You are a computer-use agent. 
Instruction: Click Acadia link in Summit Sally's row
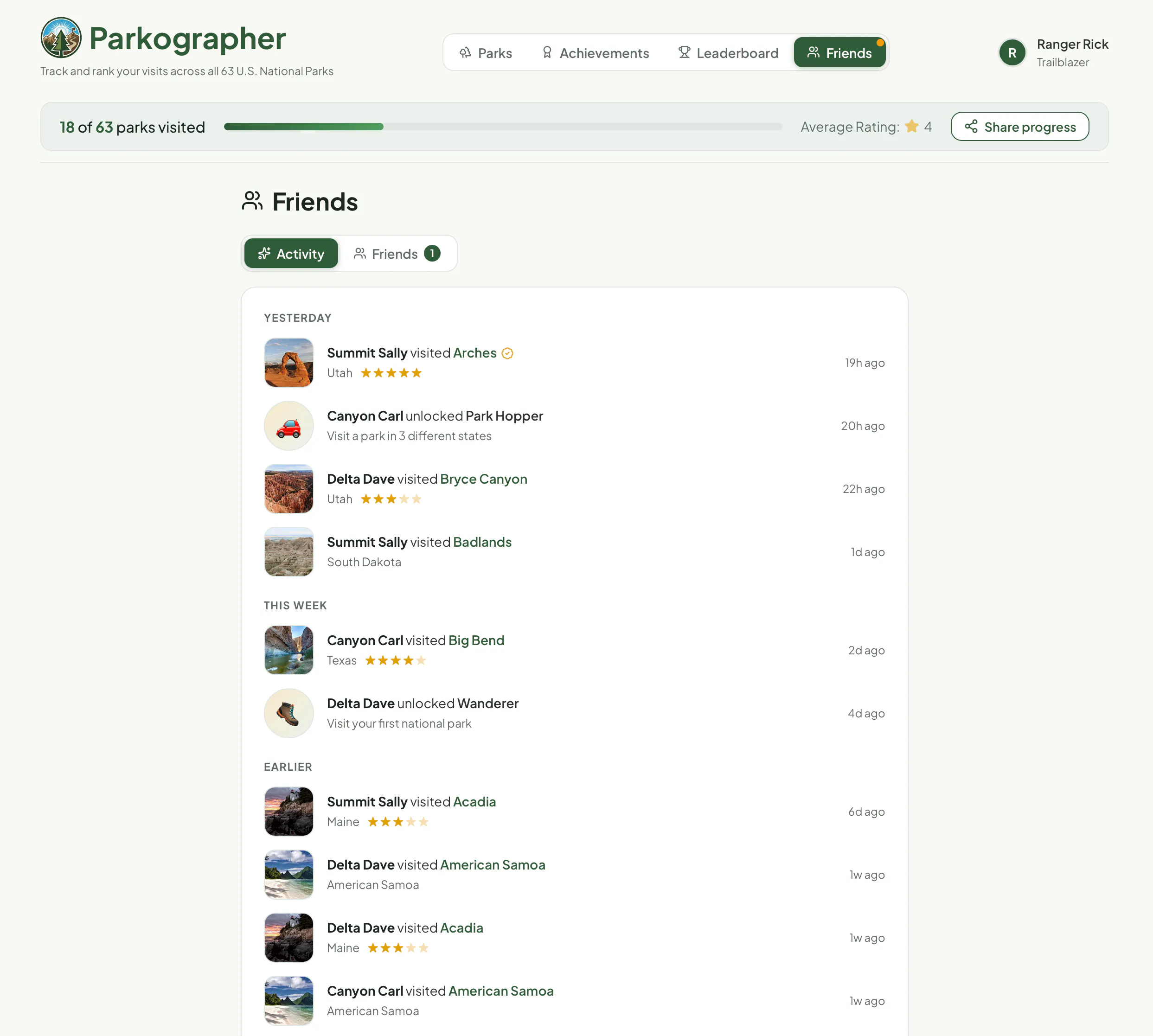(474, 802)
